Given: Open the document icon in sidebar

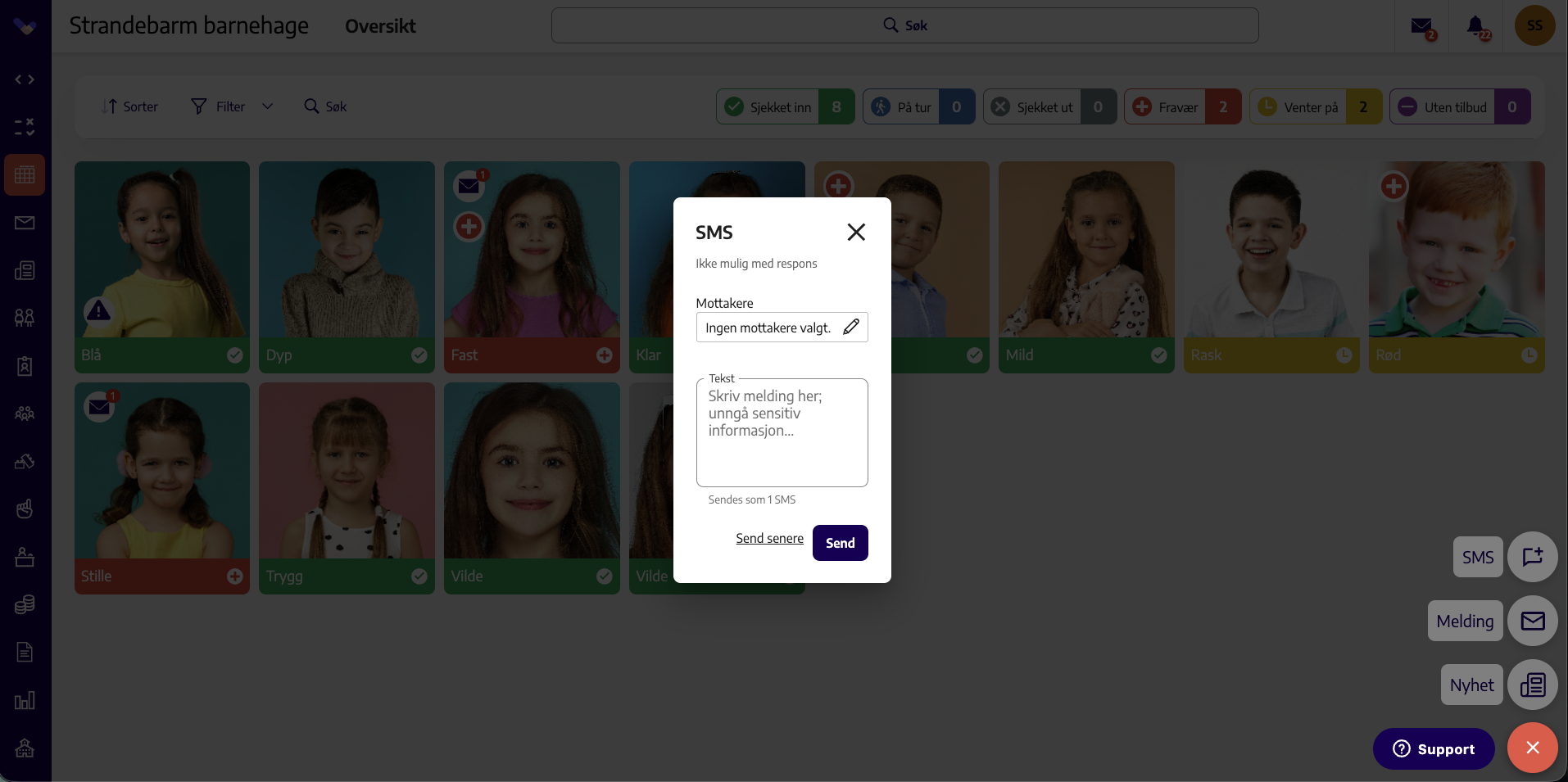Looking at the screenshot, I should (x=25, y=652).
